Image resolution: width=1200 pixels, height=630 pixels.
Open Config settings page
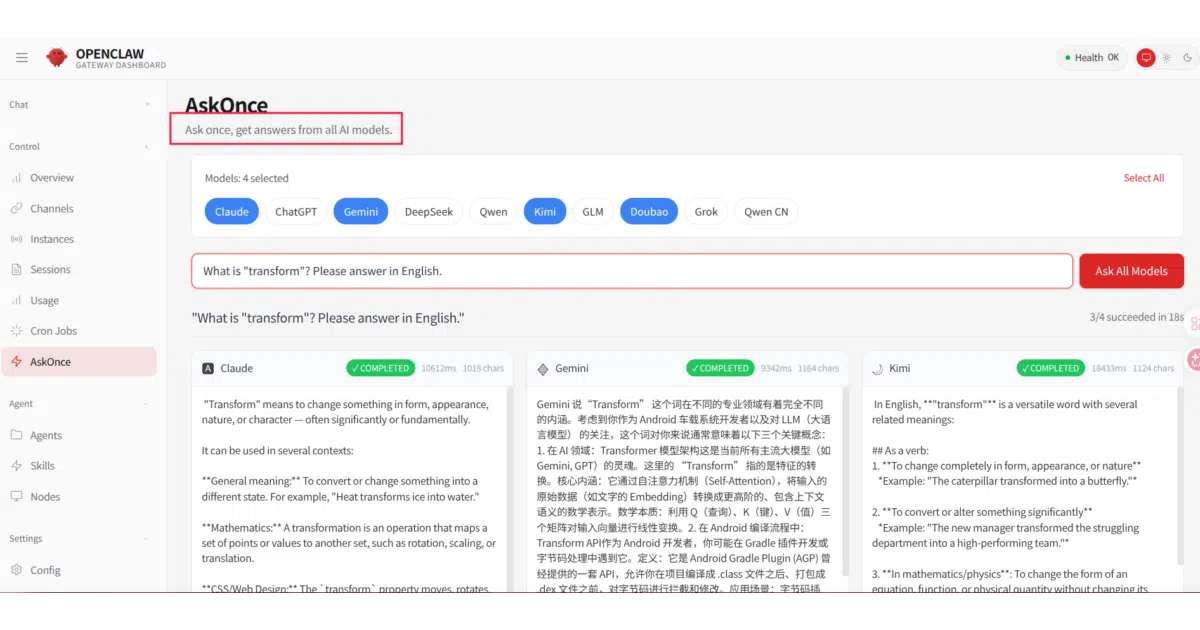pos(79,570)
